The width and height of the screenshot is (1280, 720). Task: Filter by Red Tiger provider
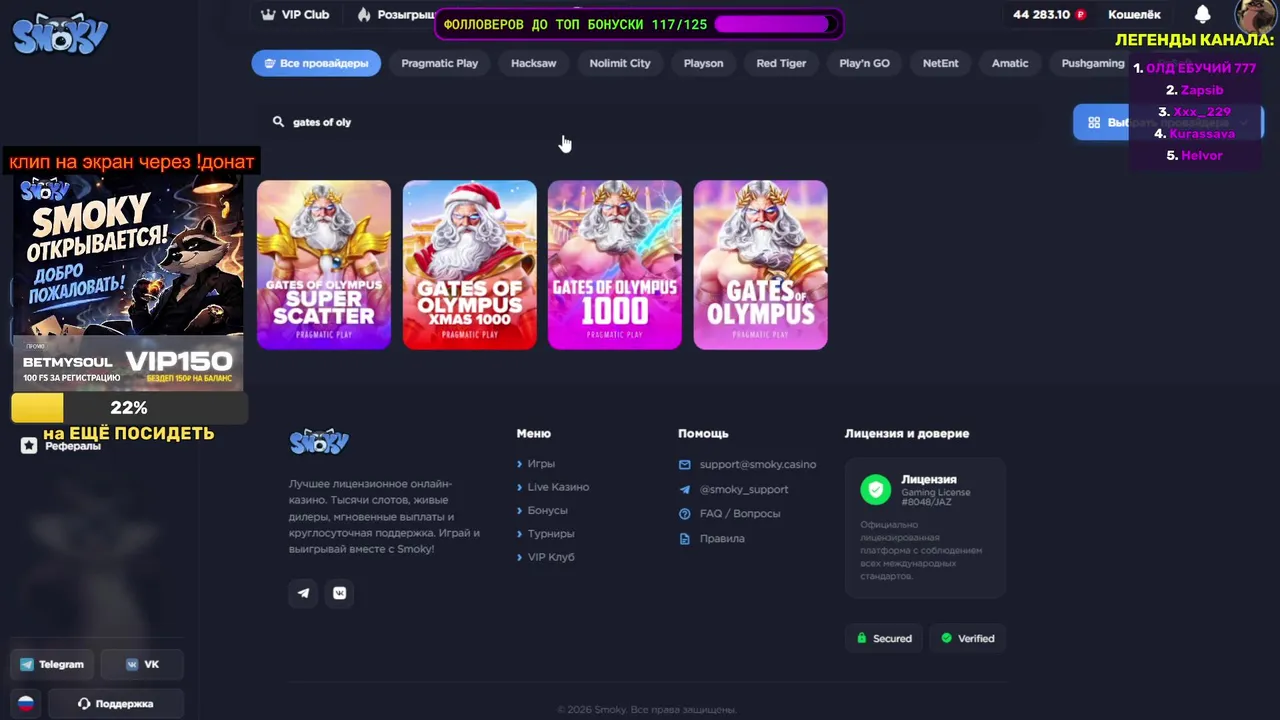781,63
